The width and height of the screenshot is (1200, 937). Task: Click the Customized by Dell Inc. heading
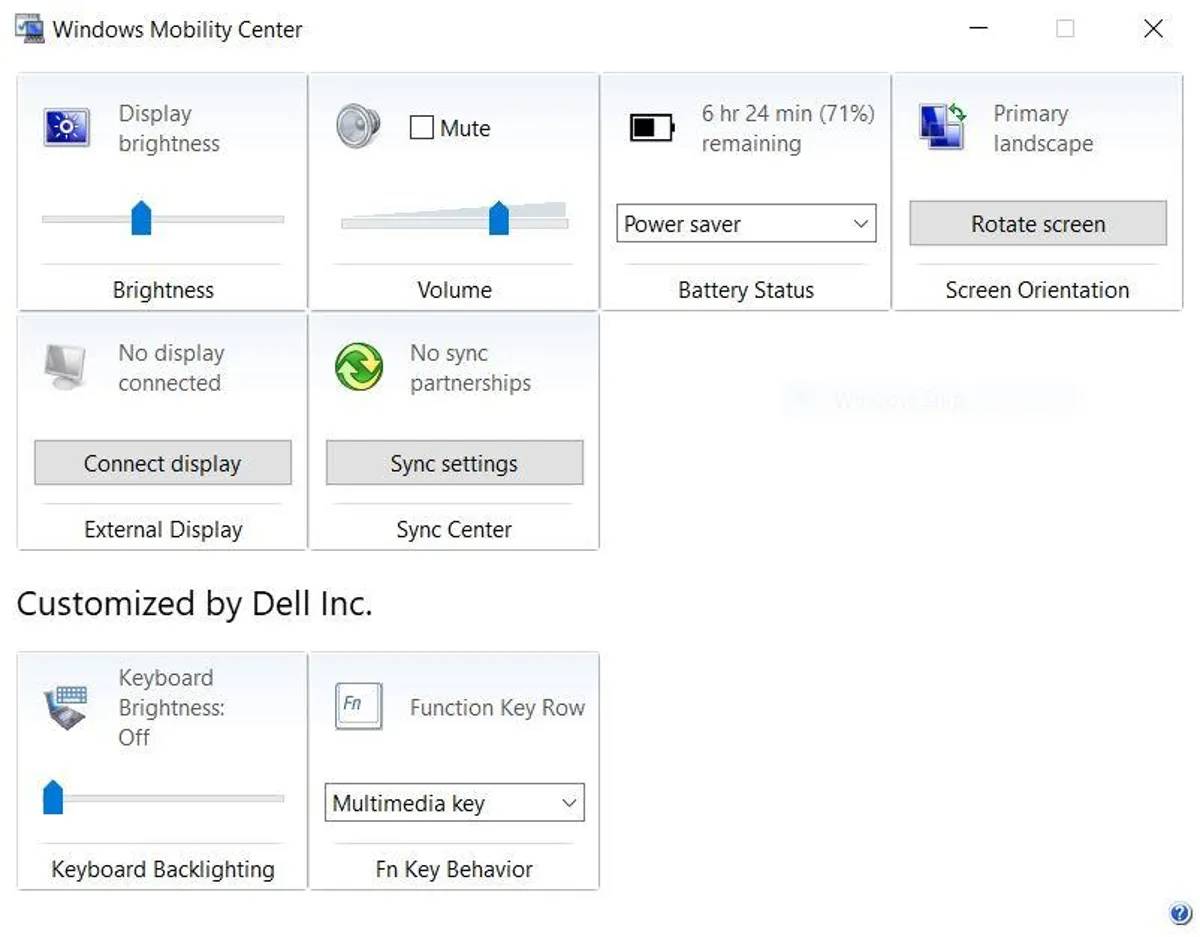196,604
